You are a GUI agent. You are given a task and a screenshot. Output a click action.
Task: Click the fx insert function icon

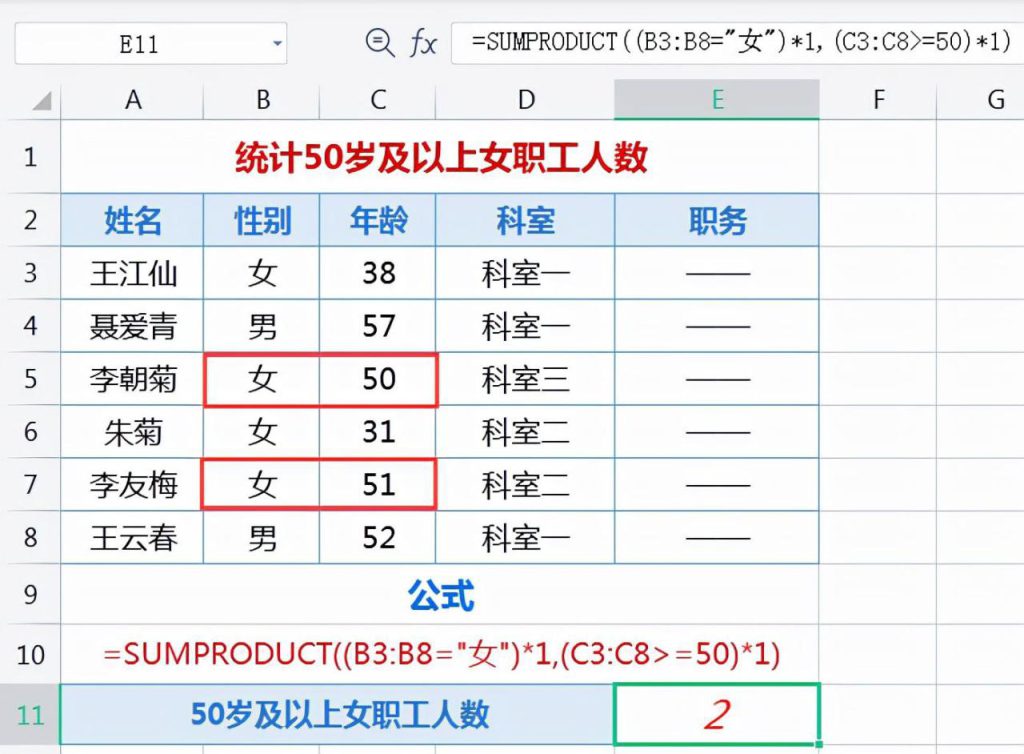point(422,44)
